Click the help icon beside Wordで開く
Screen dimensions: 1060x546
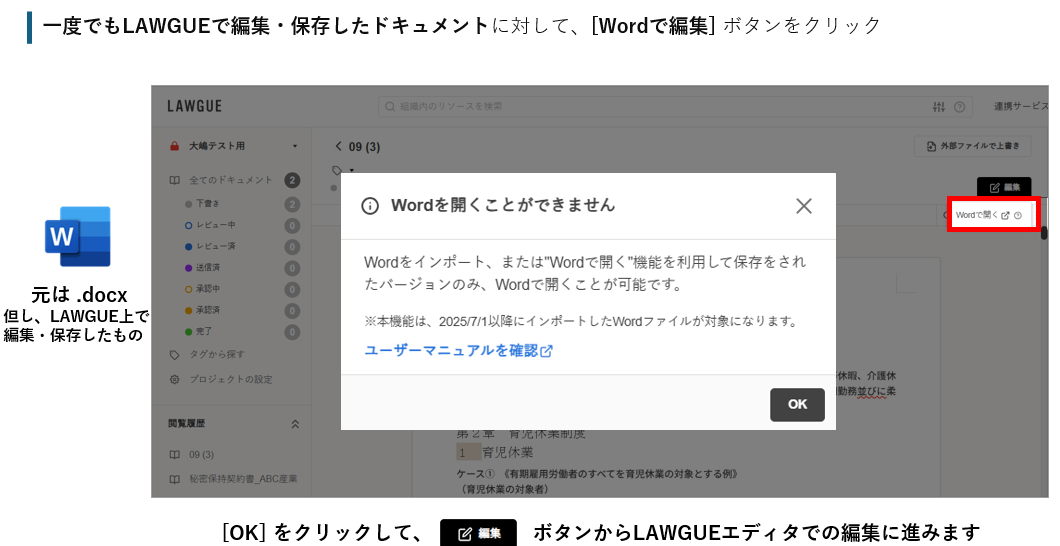[x=1018, y=215]
